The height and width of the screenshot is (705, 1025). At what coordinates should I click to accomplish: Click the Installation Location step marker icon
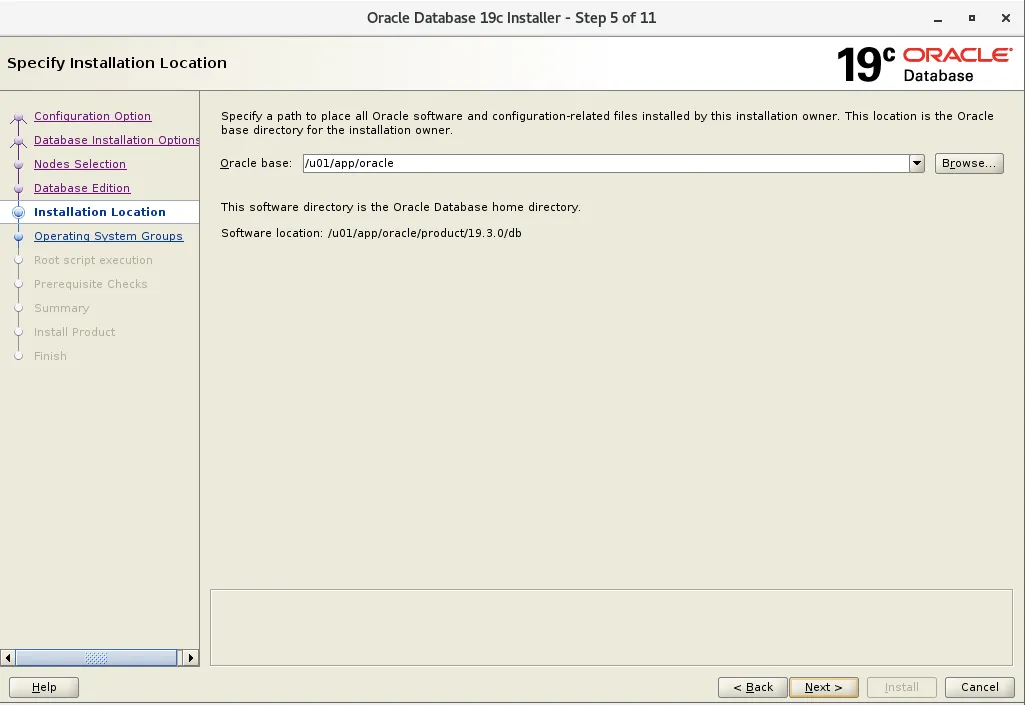[17, 212]
